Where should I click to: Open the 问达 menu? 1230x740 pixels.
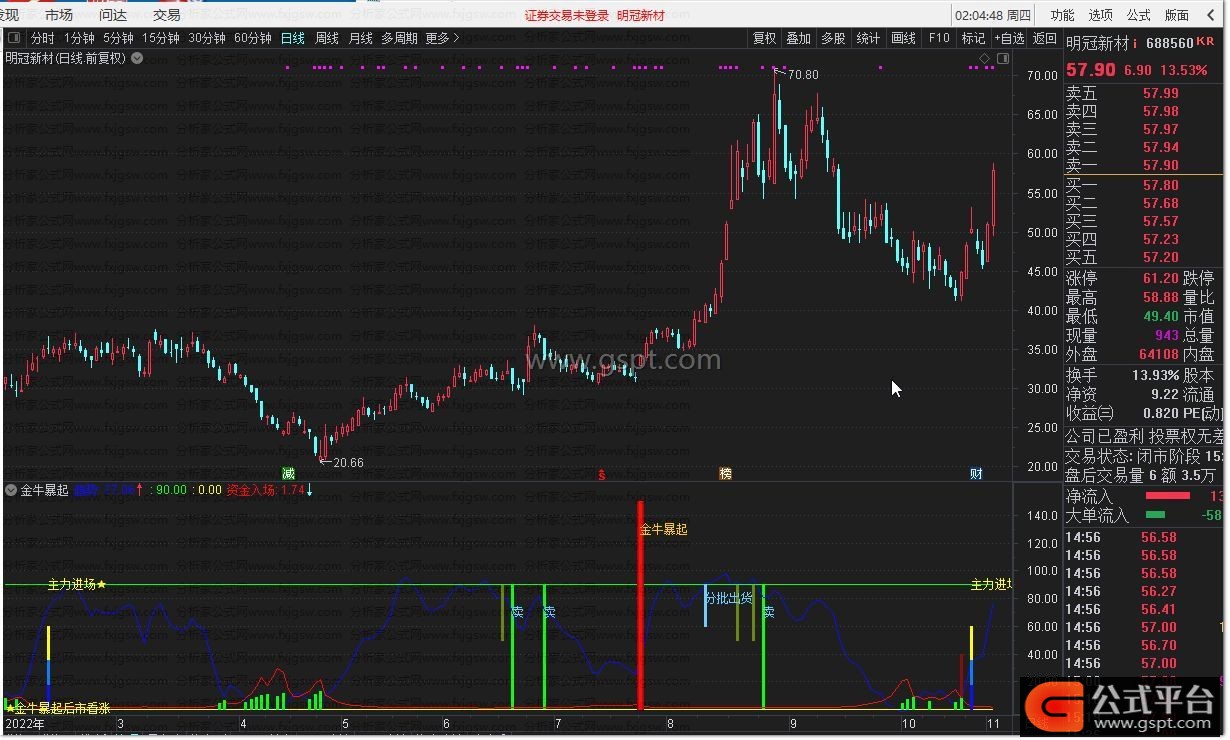click(x=113, y=15)
